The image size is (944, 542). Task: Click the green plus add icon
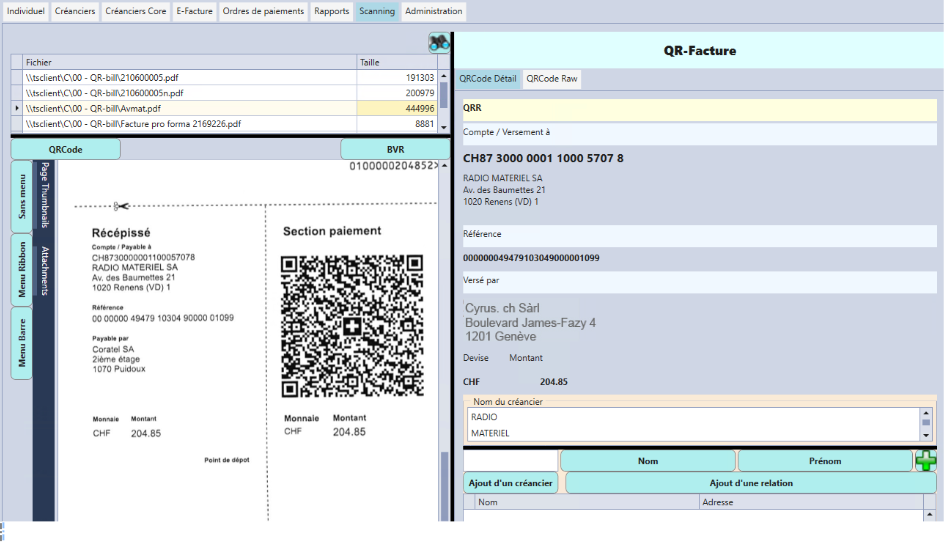925,461
